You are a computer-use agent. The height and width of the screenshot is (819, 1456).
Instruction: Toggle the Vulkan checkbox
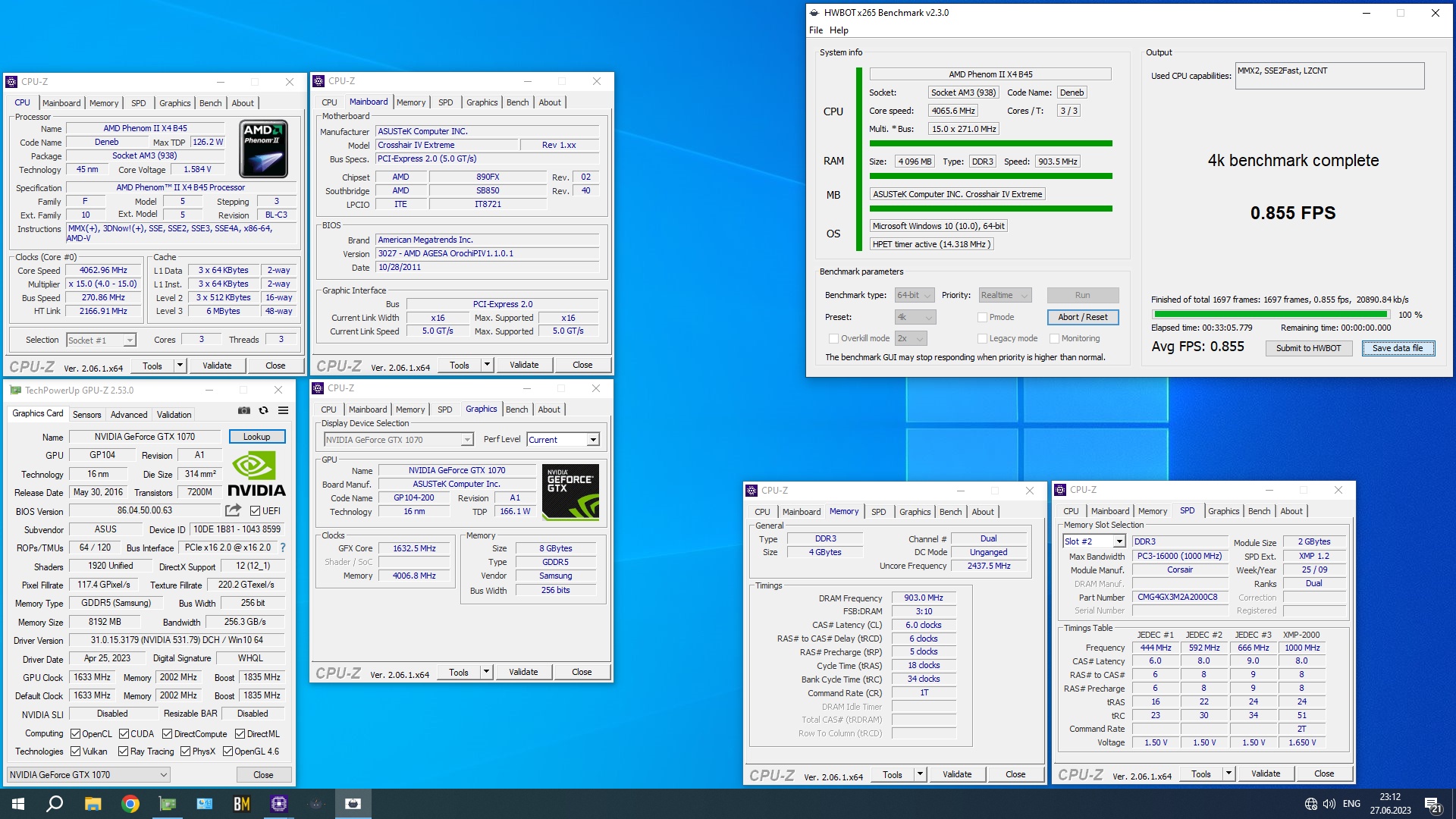tap(75, 752)
